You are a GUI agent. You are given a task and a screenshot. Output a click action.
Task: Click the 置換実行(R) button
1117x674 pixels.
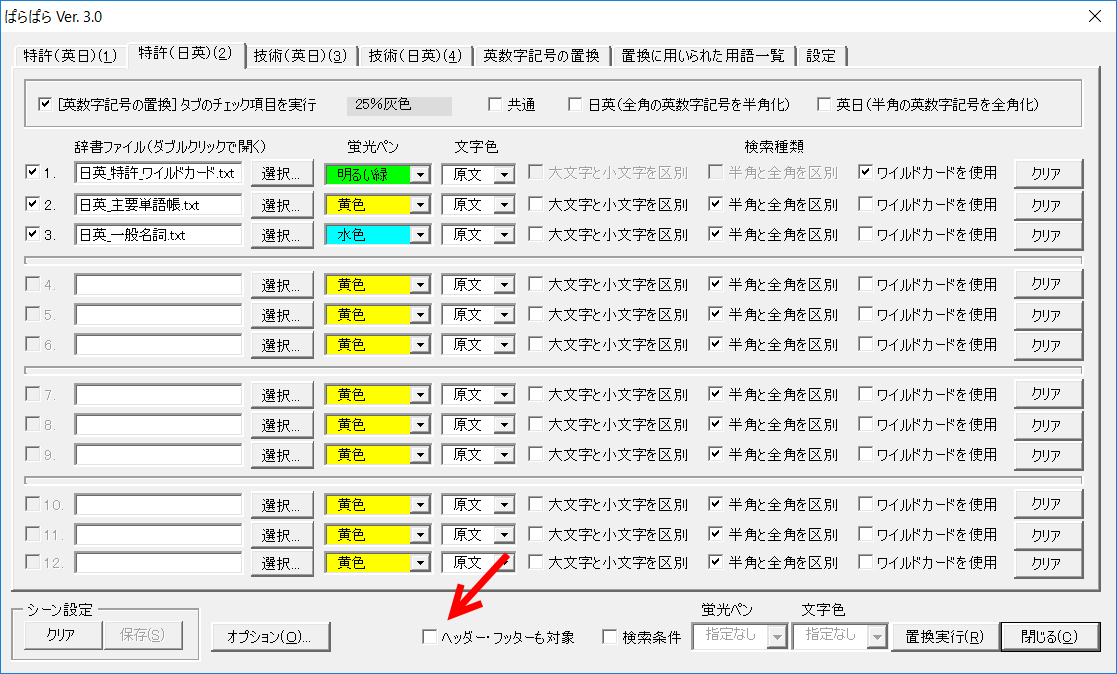click(x=945, y=637)
